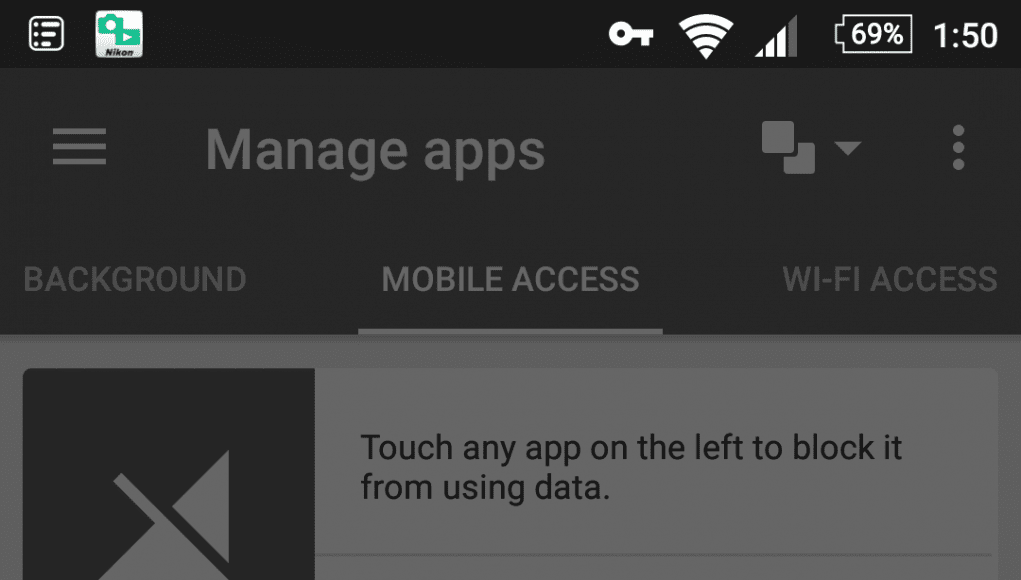Click the dark left panel of the tip card
1021x580 pixels.
coord(169,474)
